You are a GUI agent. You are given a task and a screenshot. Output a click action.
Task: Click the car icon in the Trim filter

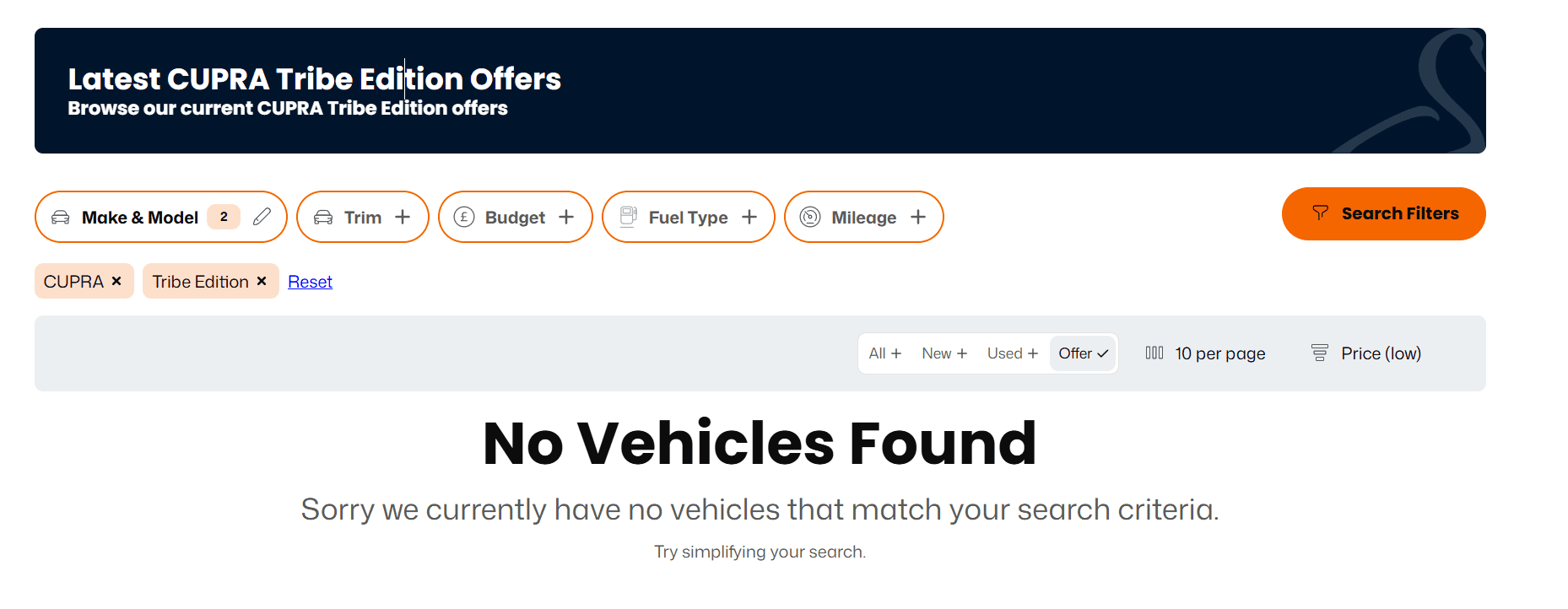(x=323, y=218)
